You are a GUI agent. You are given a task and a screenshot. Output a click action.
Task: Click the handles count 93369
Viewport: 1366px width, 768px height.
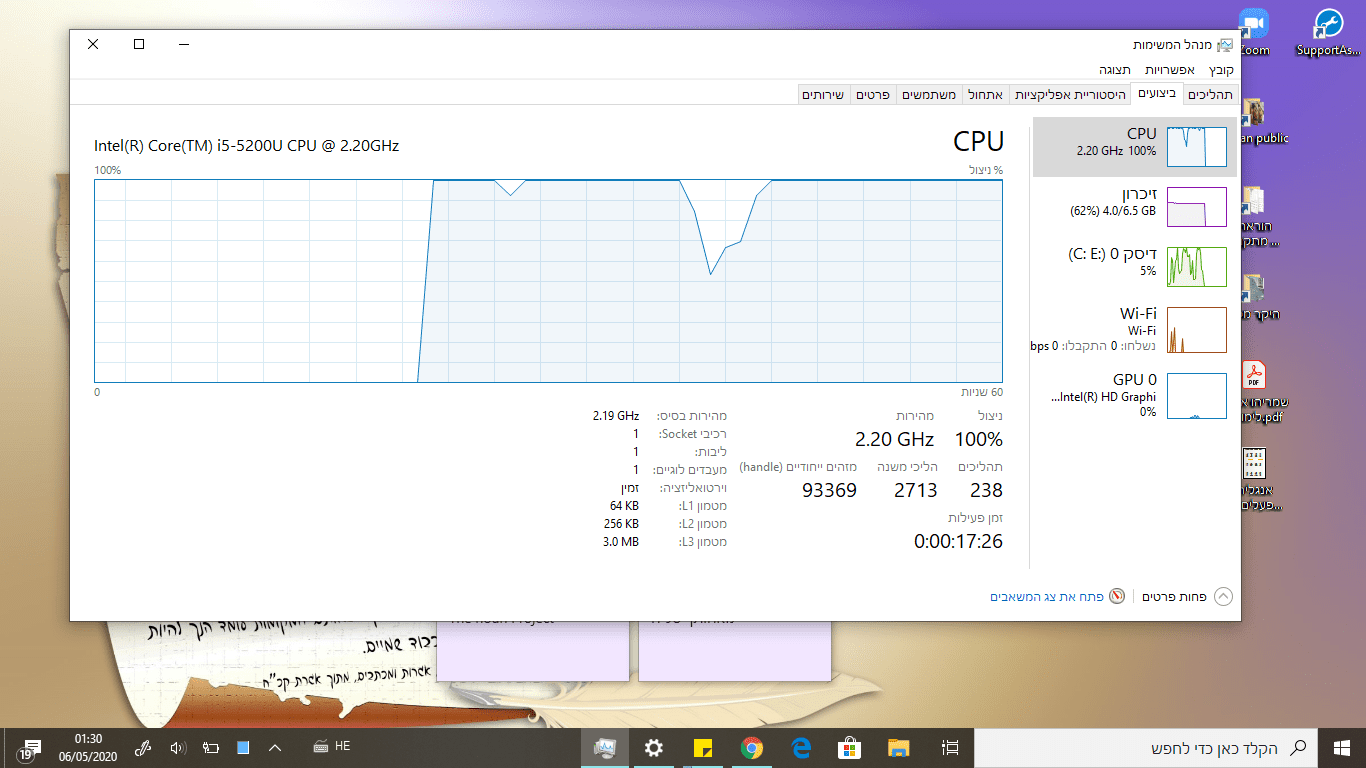(x=830, y=490)
